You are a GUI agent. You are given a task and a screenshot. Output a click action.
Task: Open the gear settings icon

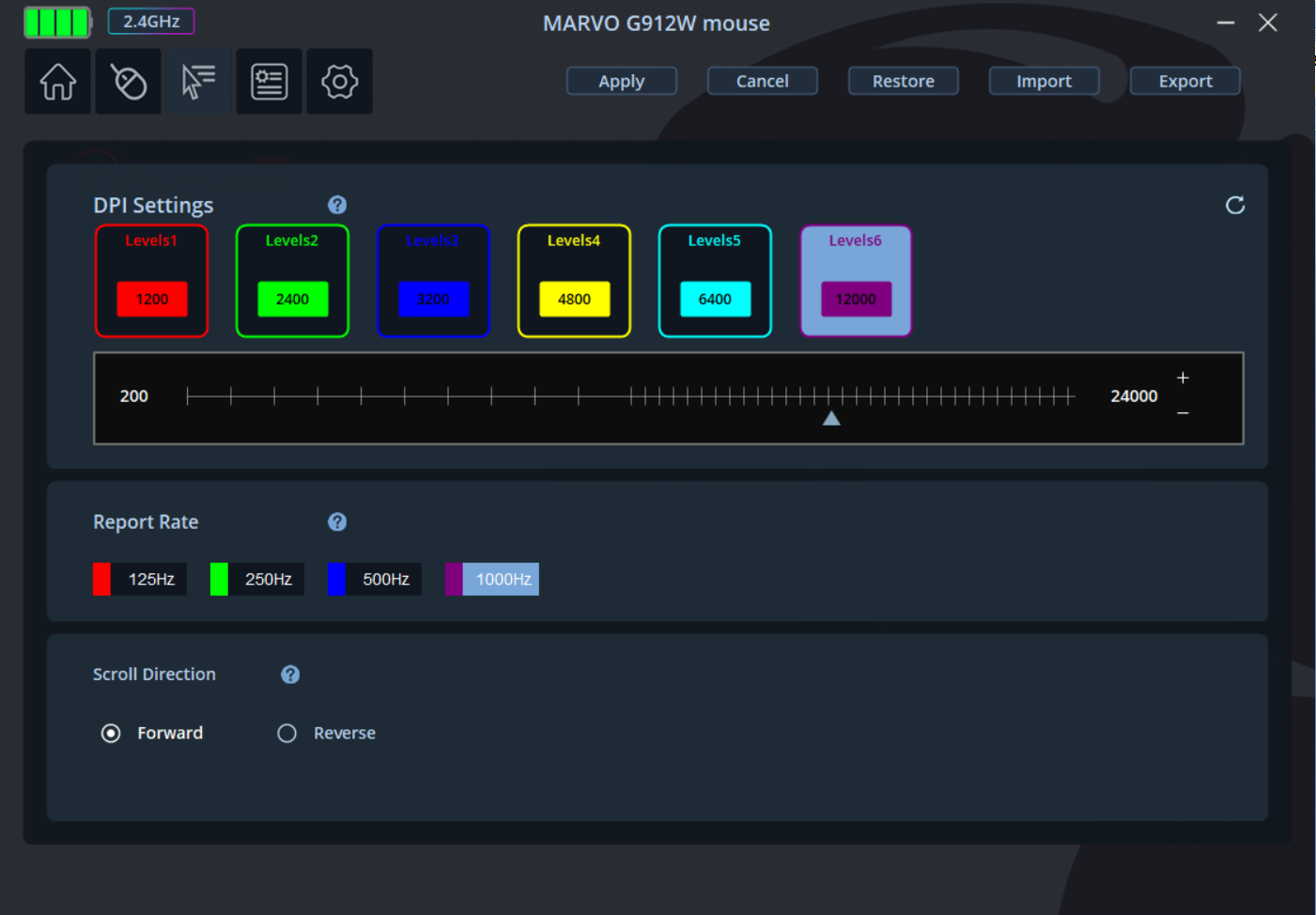(339, 82)
